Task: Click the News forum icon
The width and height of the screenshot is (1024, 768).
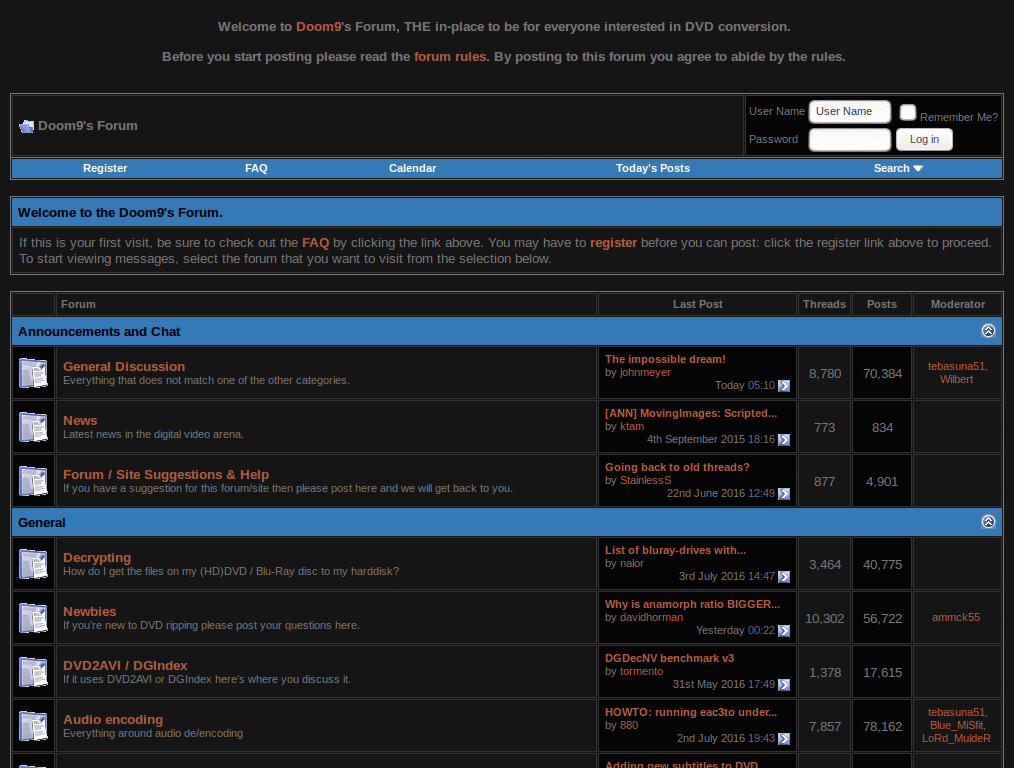Action: (33, 426)
